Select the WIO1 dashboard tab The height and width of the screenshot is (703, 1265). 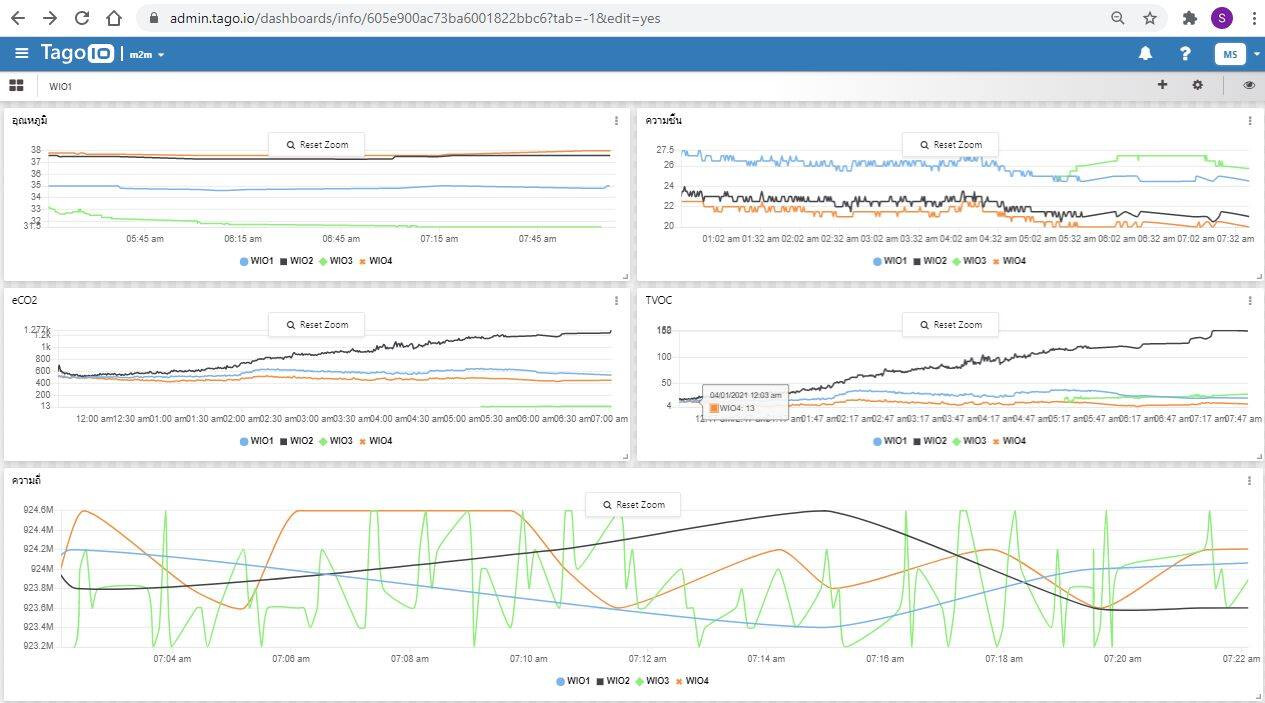pos(60,87)
